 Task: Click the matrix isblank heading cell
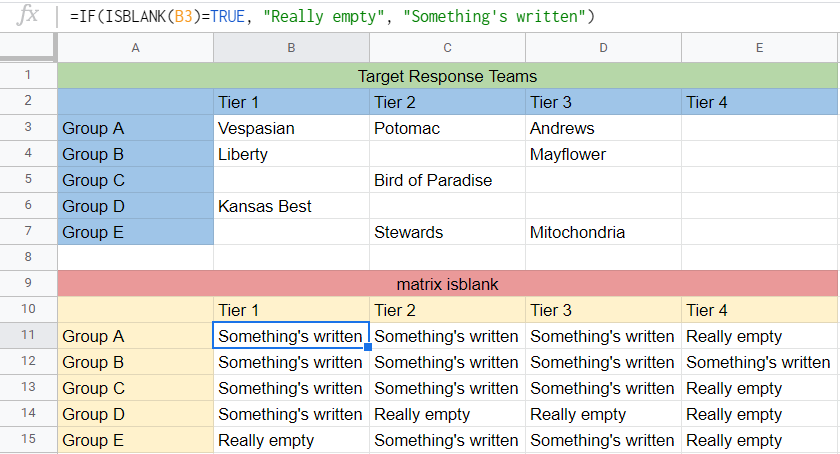[447, 284]
